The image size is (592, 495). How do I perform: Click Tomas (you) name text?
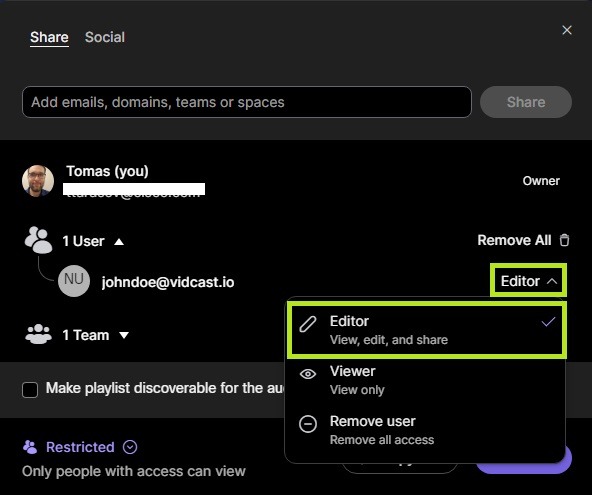click(x=108, y=171)
